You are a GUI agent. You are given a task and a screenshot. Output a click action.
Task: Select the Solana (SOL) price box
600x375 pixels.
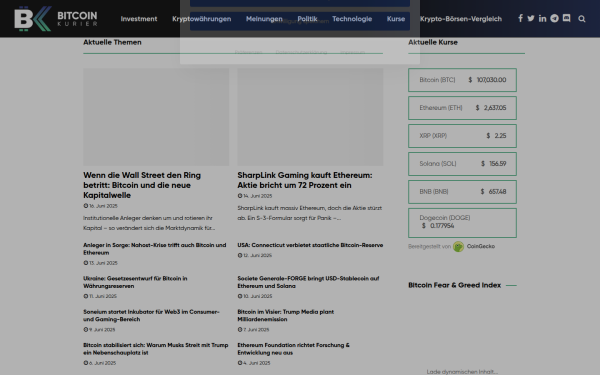click(x=462, y=164)
